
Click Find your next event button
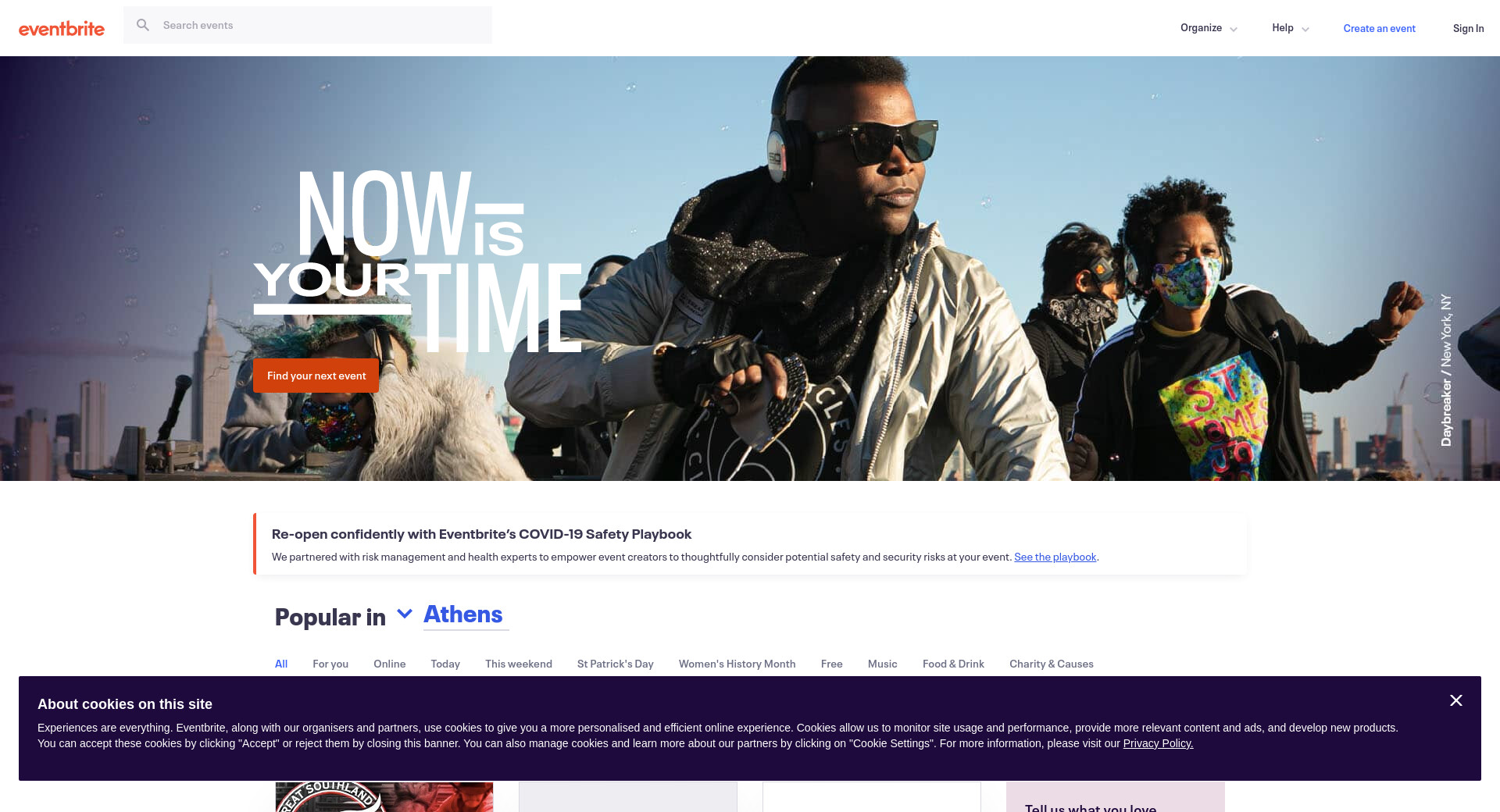pyautogui.click(x=316, y=376)
